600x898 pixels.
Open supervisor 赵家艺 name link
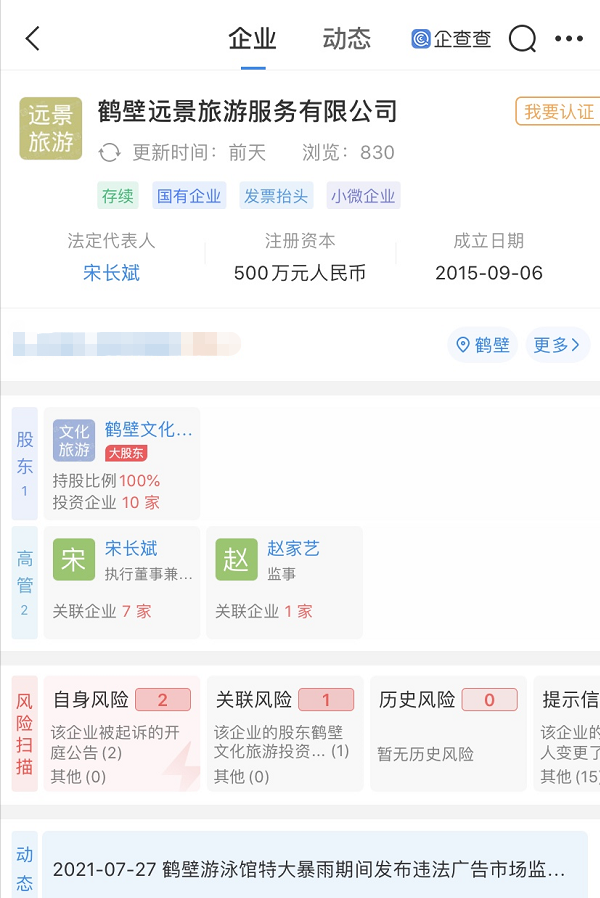293,548
